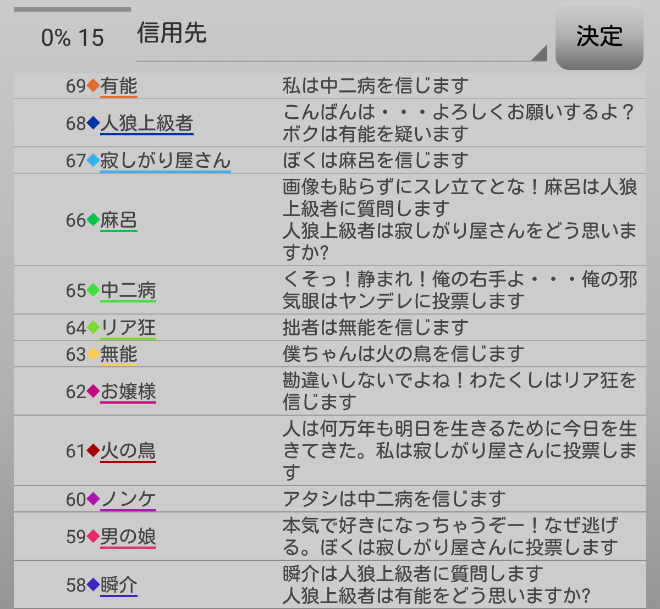660x609 pixels.
Task: Click the 決定 button
Action: tap(599, 37)
